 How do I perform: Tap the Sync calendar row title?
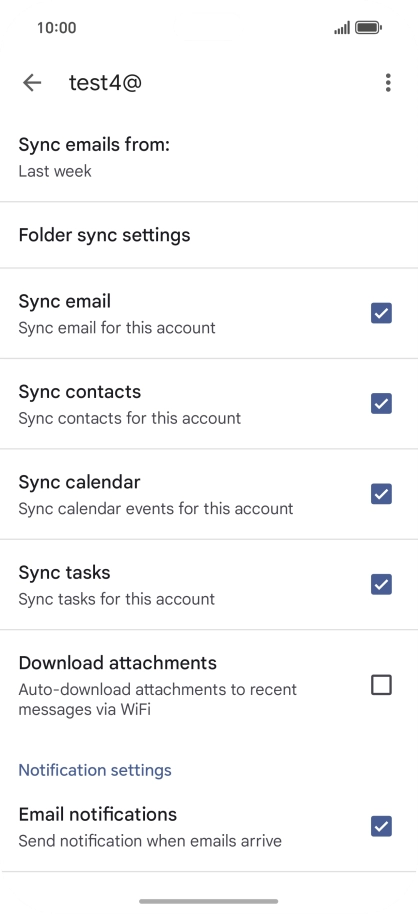[x=79, y=482]
